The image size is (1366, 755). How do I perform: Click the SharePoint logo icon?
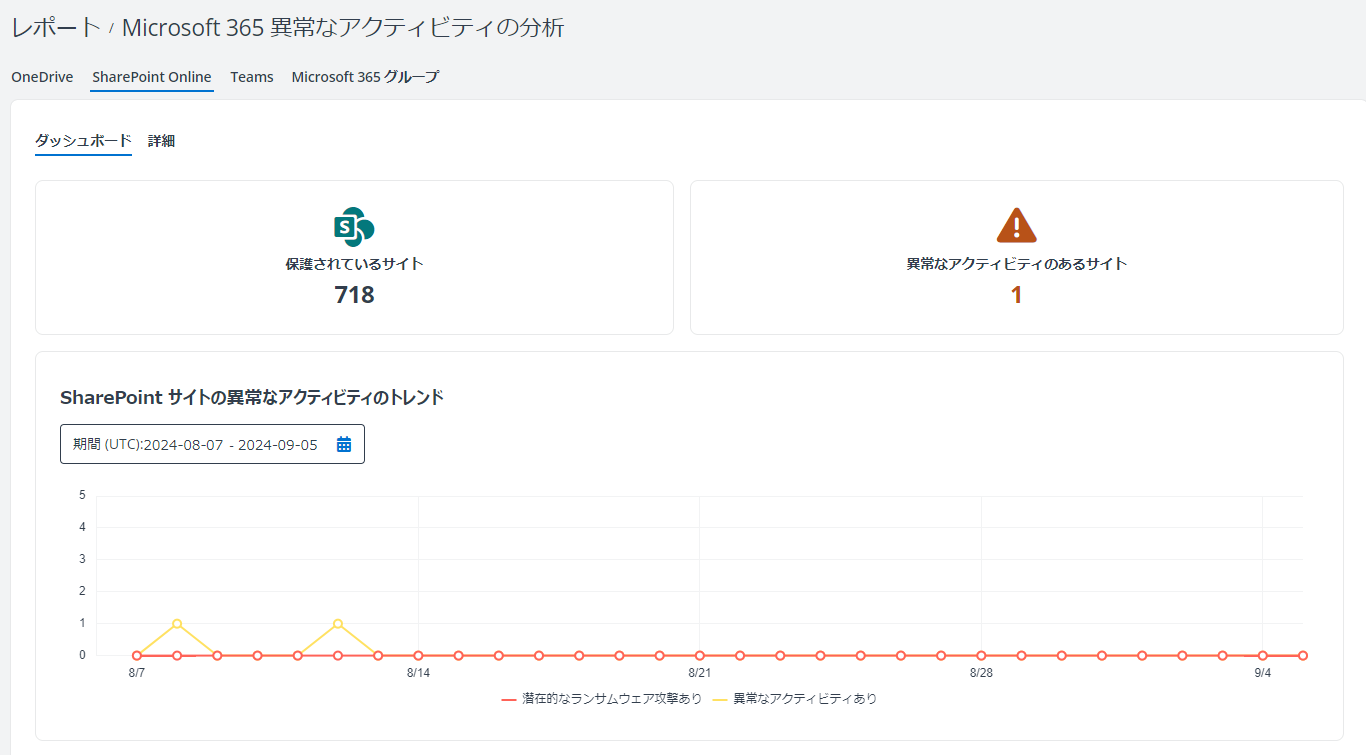(x=354, y=227)
